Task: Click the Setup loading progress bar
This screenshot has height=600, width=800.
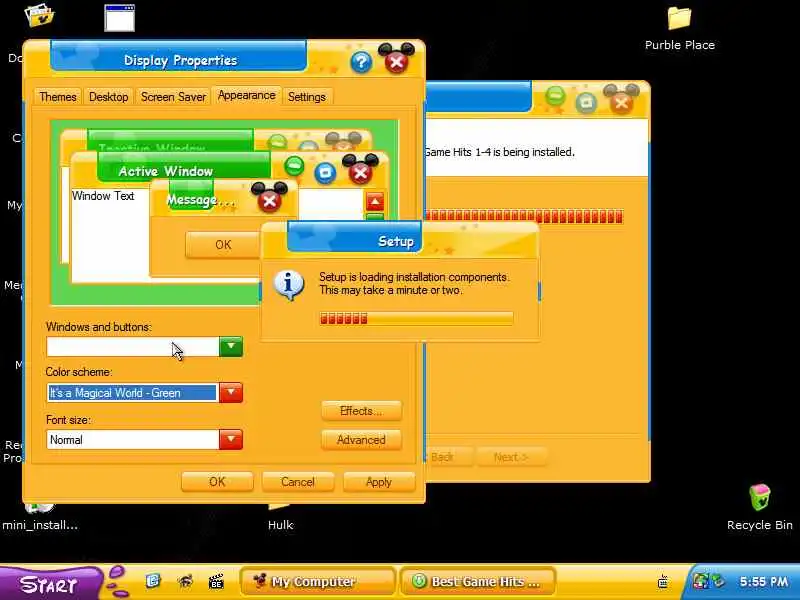Action: (x=416, y=319)
